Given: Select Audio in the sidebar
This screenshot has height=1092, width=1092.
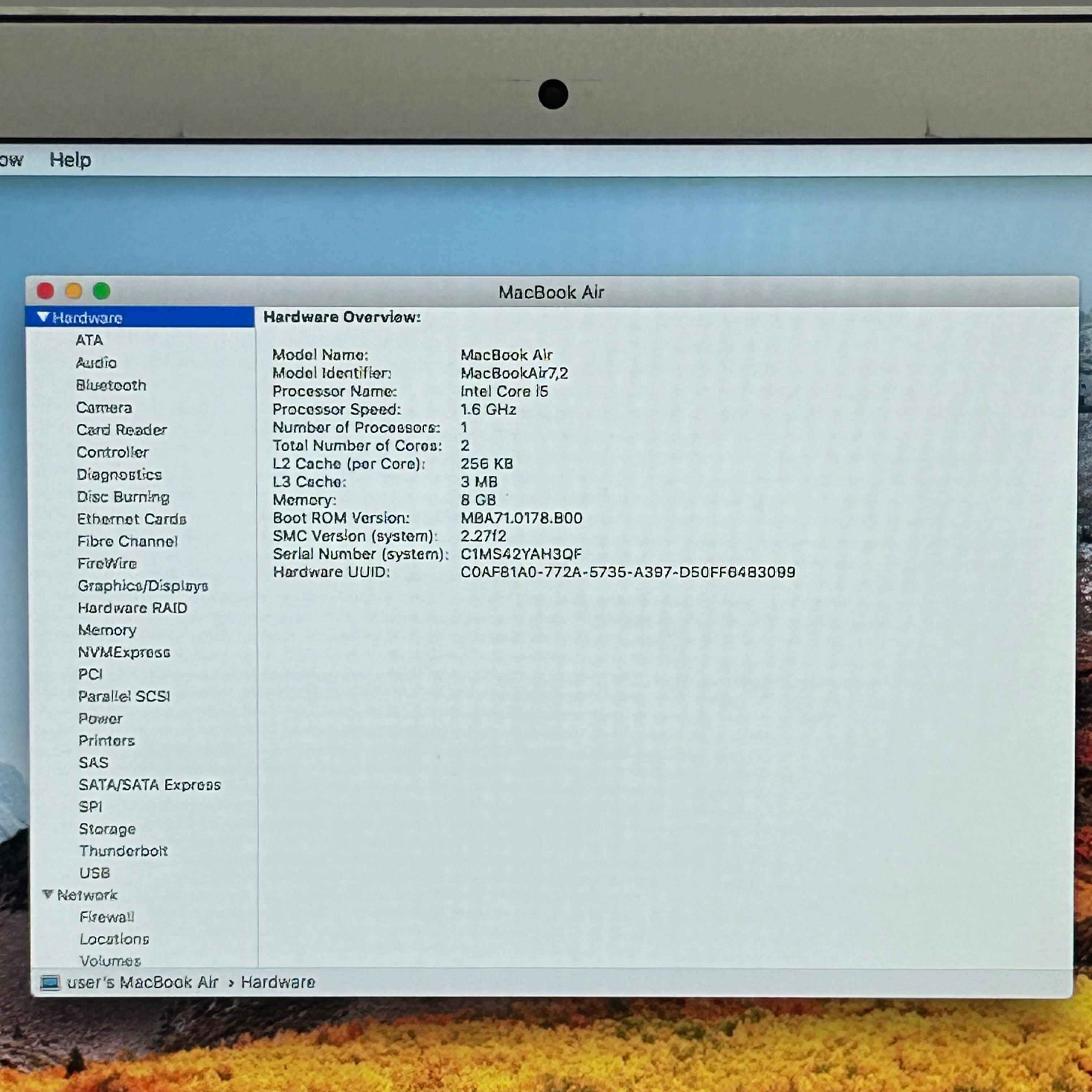Looking at the screenshot, I should [x=96, y=362].
